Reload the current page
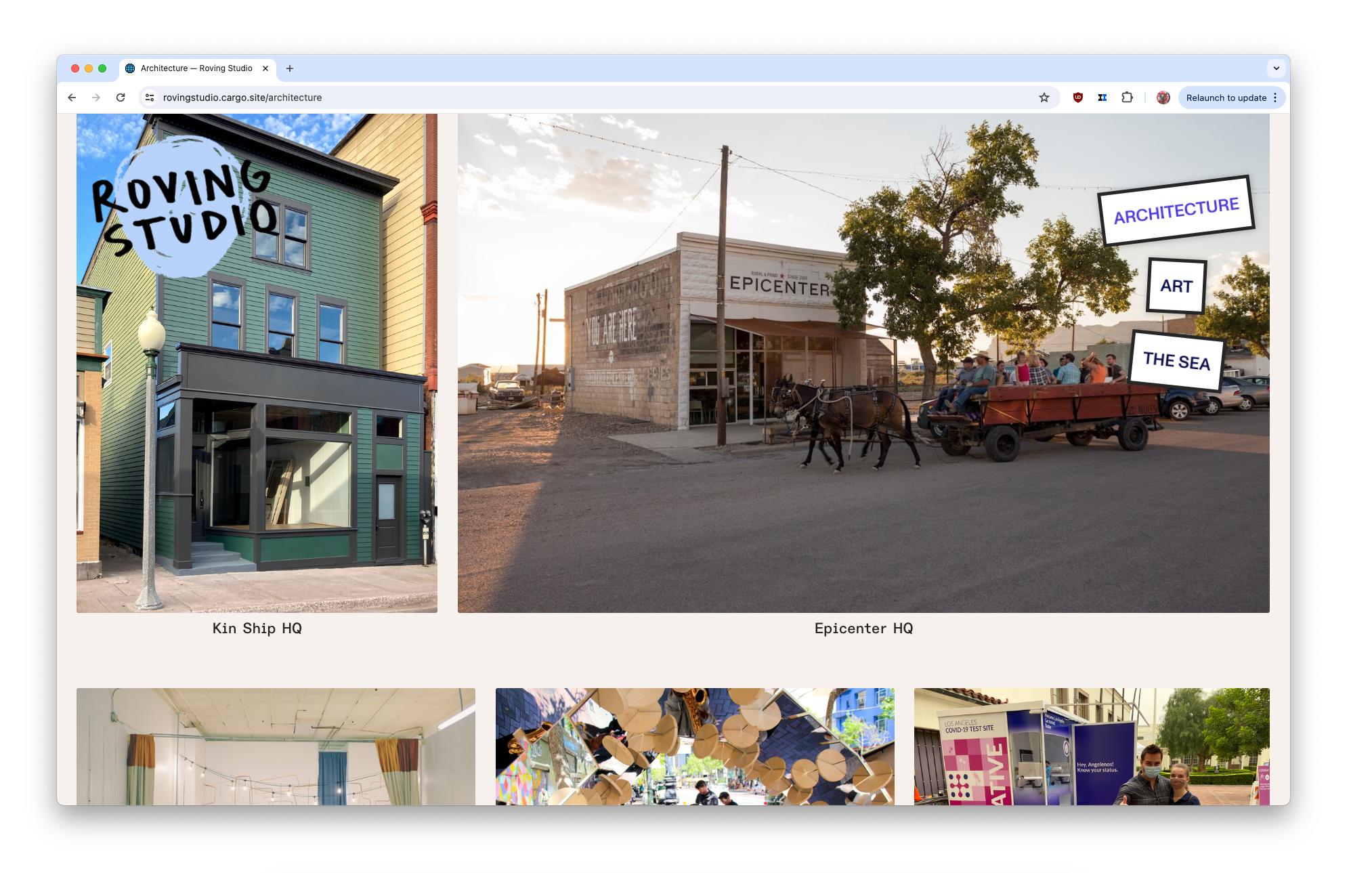The height and width of the screenshot is (873, 1372). point(121,98)
